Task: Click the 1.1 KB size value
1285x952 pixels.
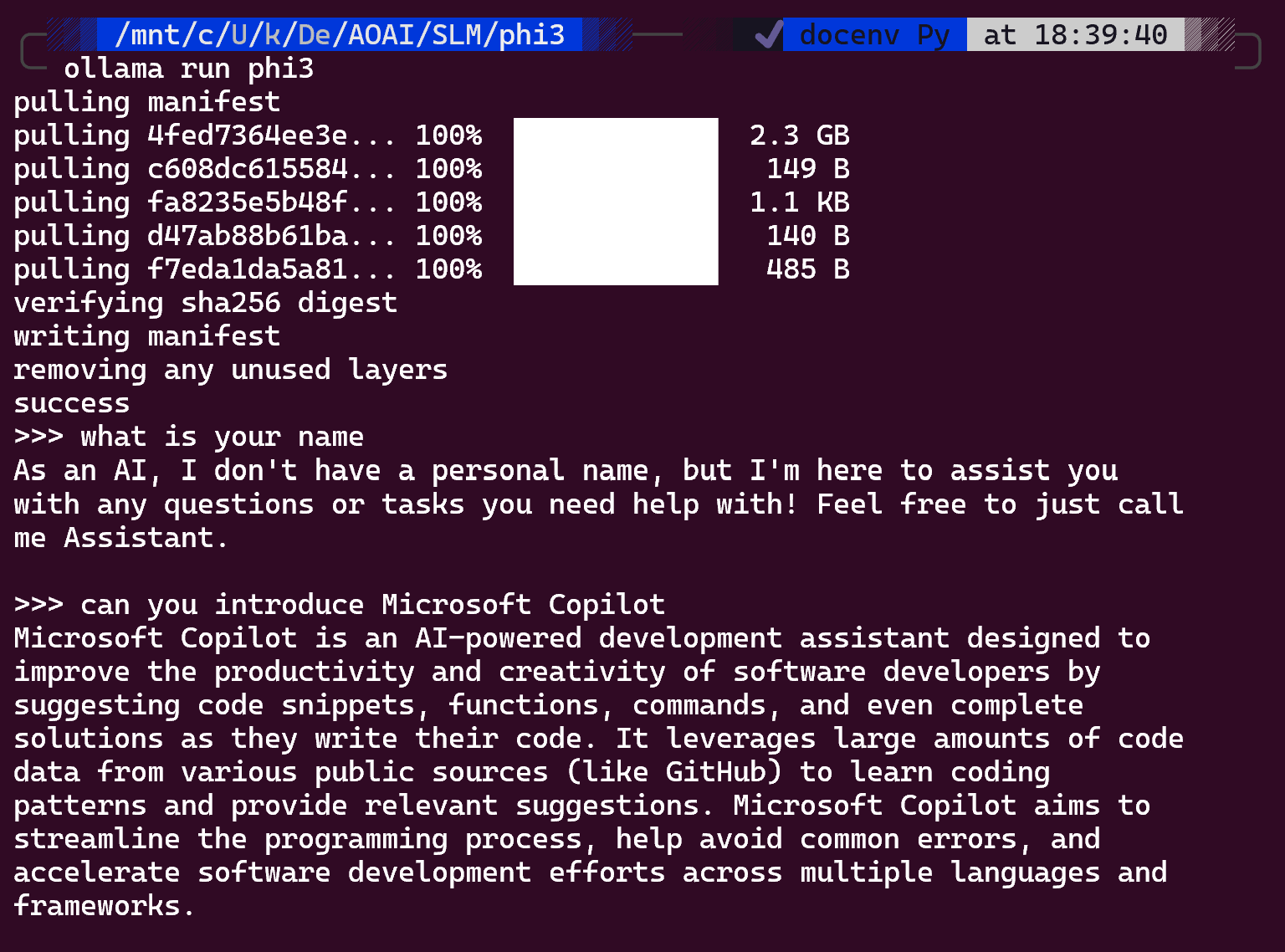Action: point(800,202)
